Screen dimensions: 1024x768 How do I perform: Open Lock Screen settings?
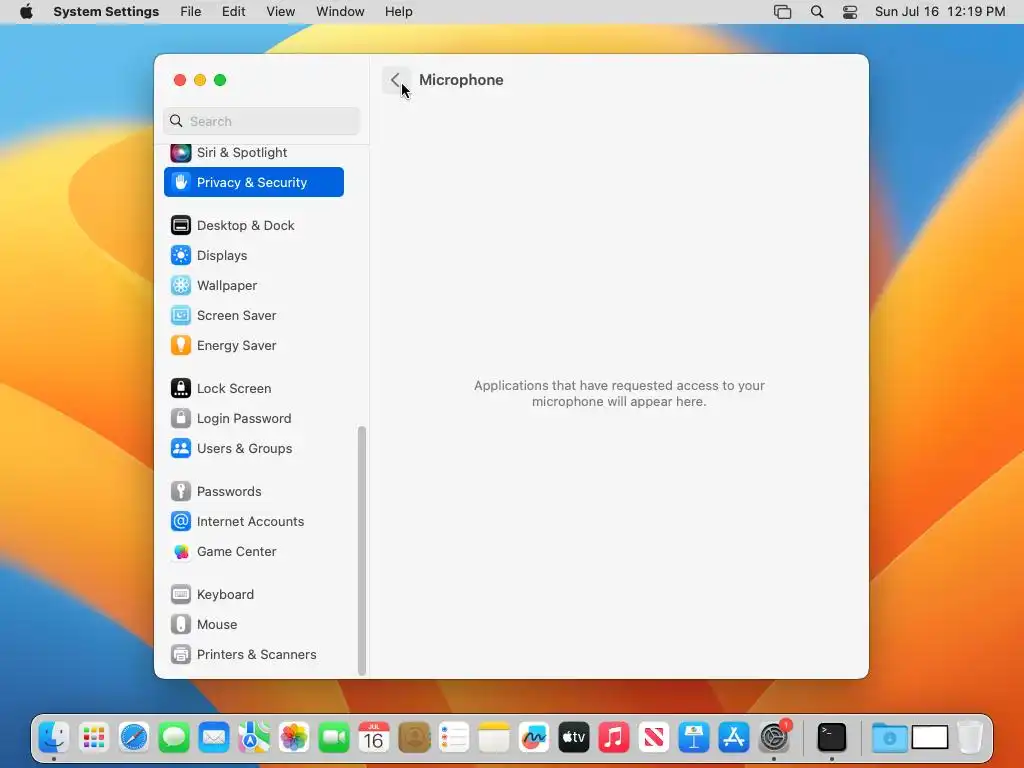pos(254,389)
